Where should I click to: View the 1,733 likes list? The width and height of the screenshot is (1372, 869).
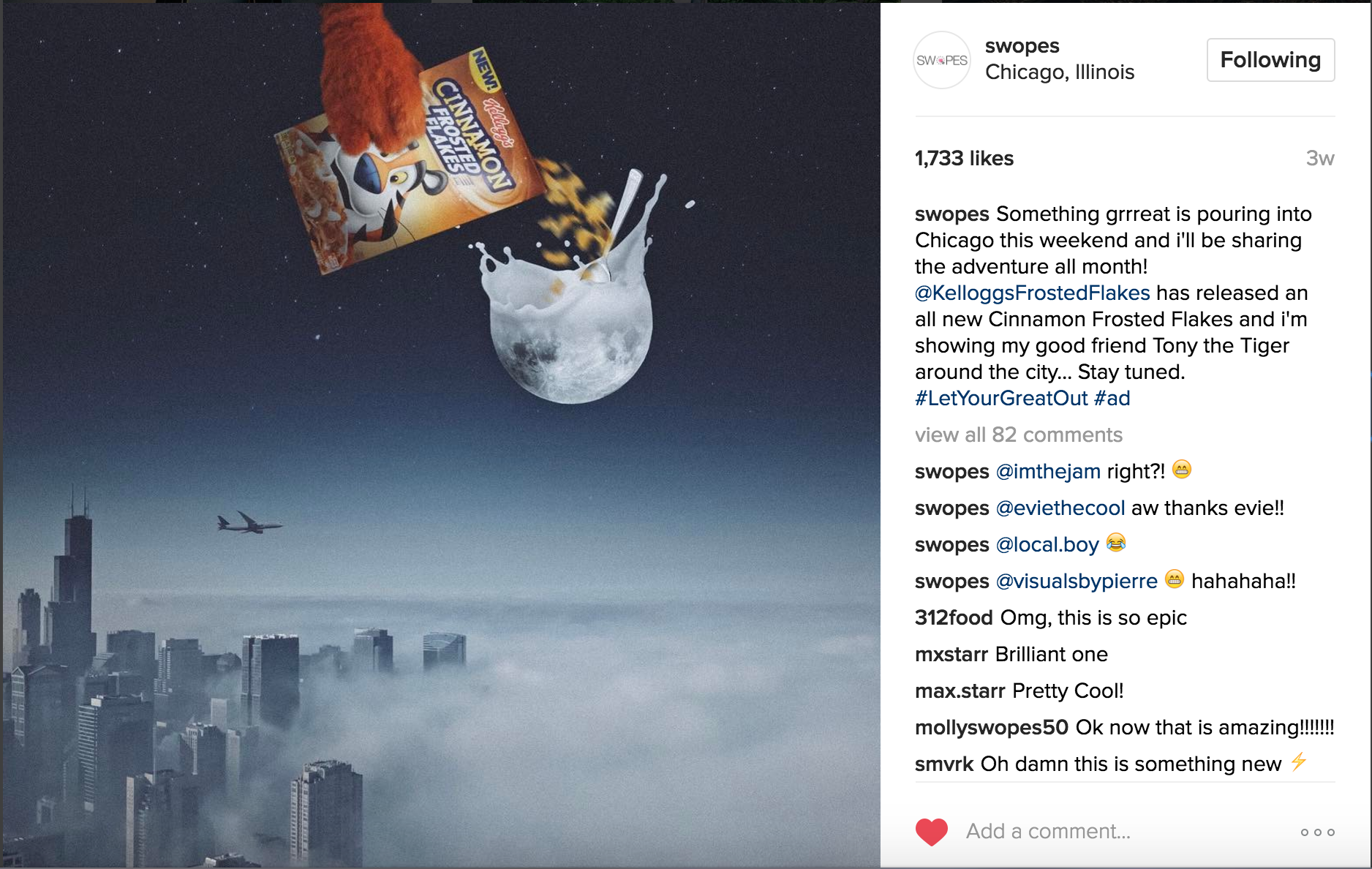[x=964, y=158]
